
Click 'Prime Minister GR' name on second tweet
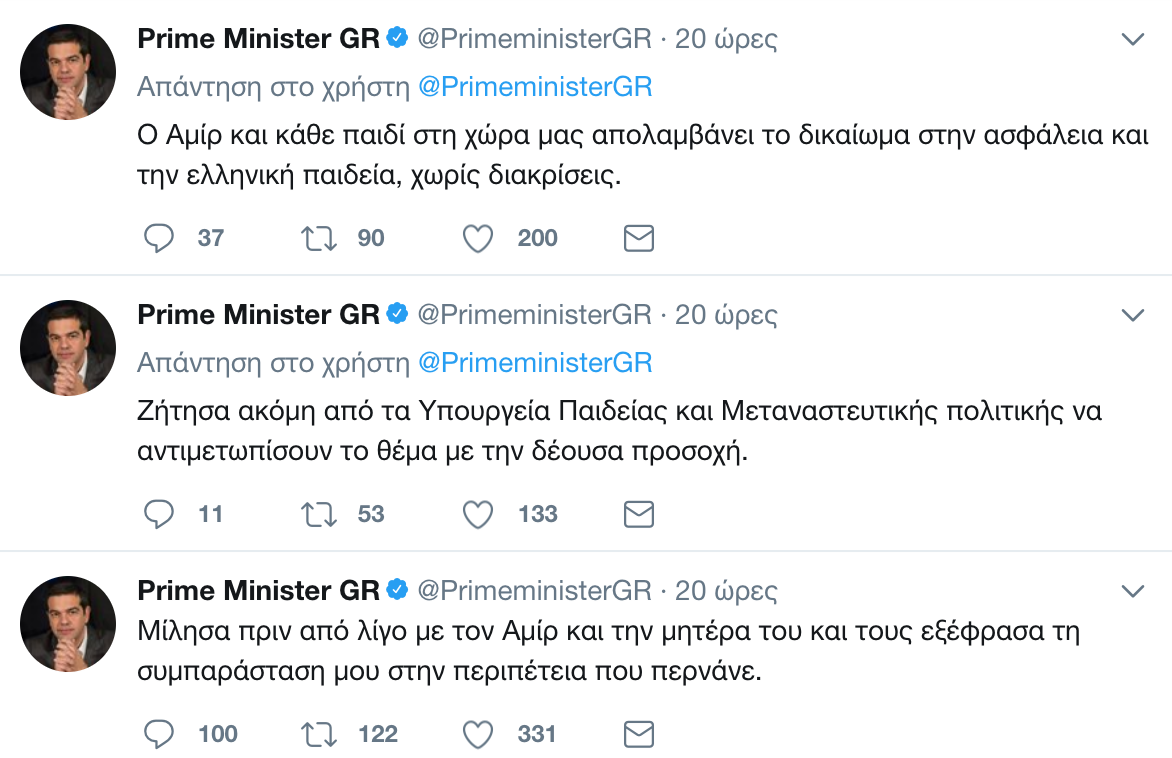click(x=258, y=315)
